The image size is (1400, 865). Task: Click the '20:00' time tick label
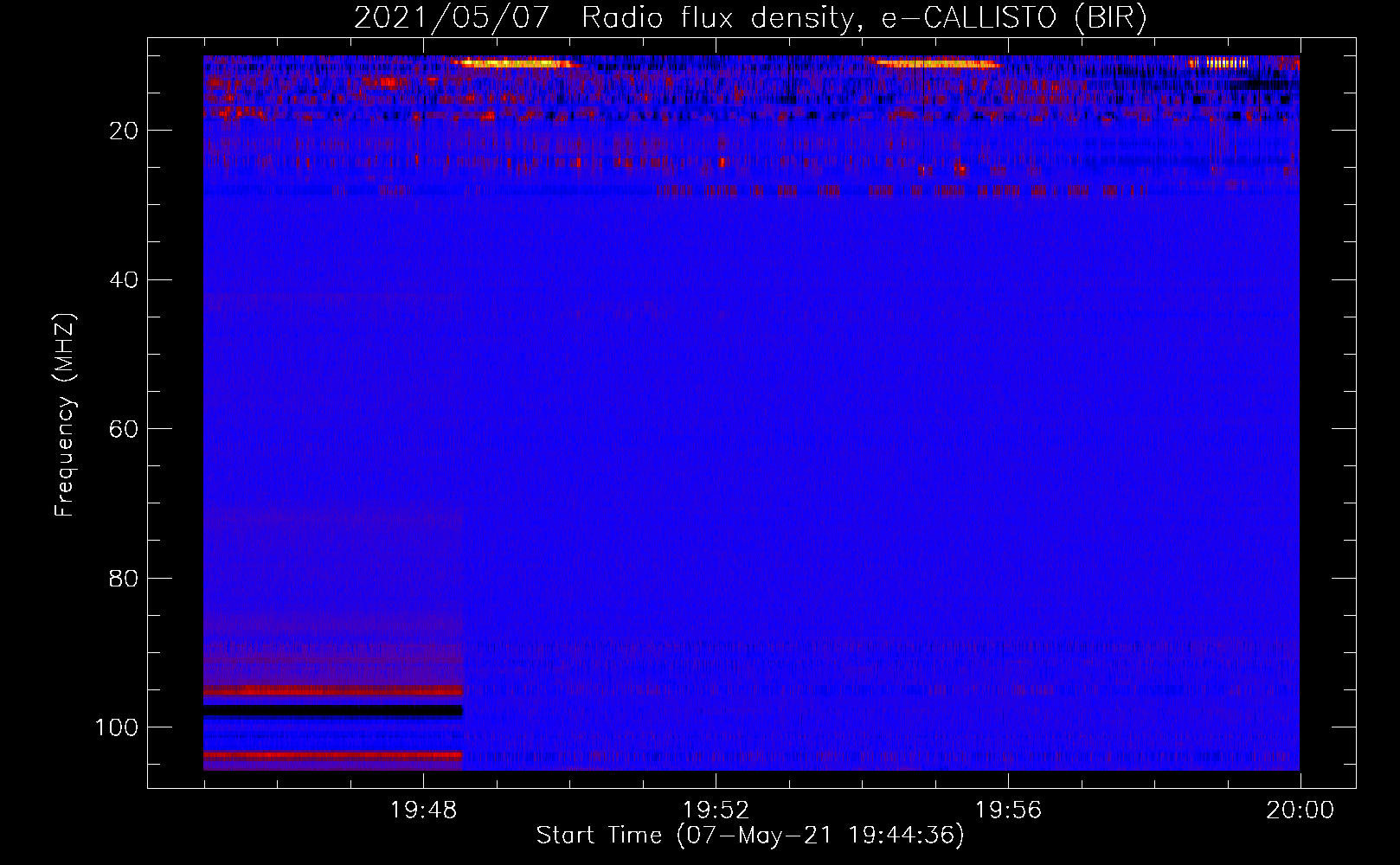[1300, 811]
